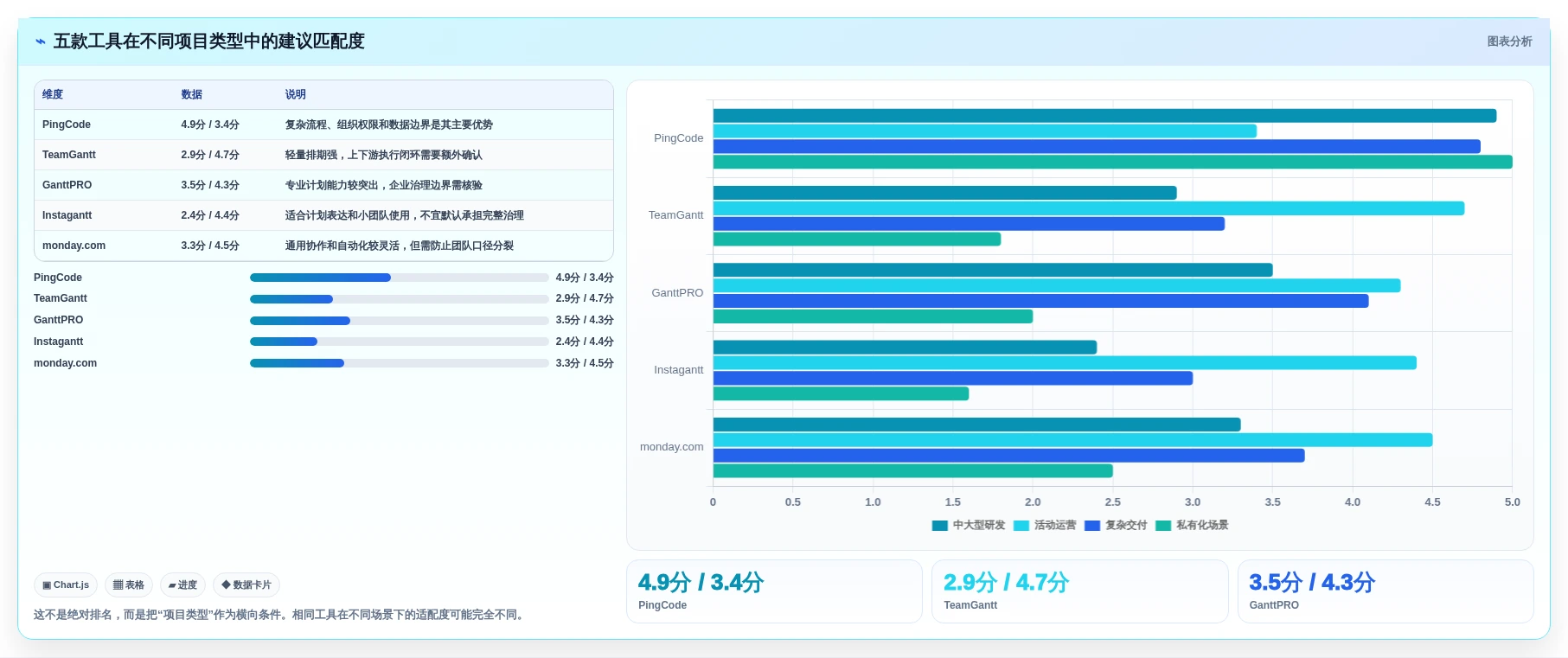Click the 说明 column header
This screenshot has width=1568, height=658.
296,94
